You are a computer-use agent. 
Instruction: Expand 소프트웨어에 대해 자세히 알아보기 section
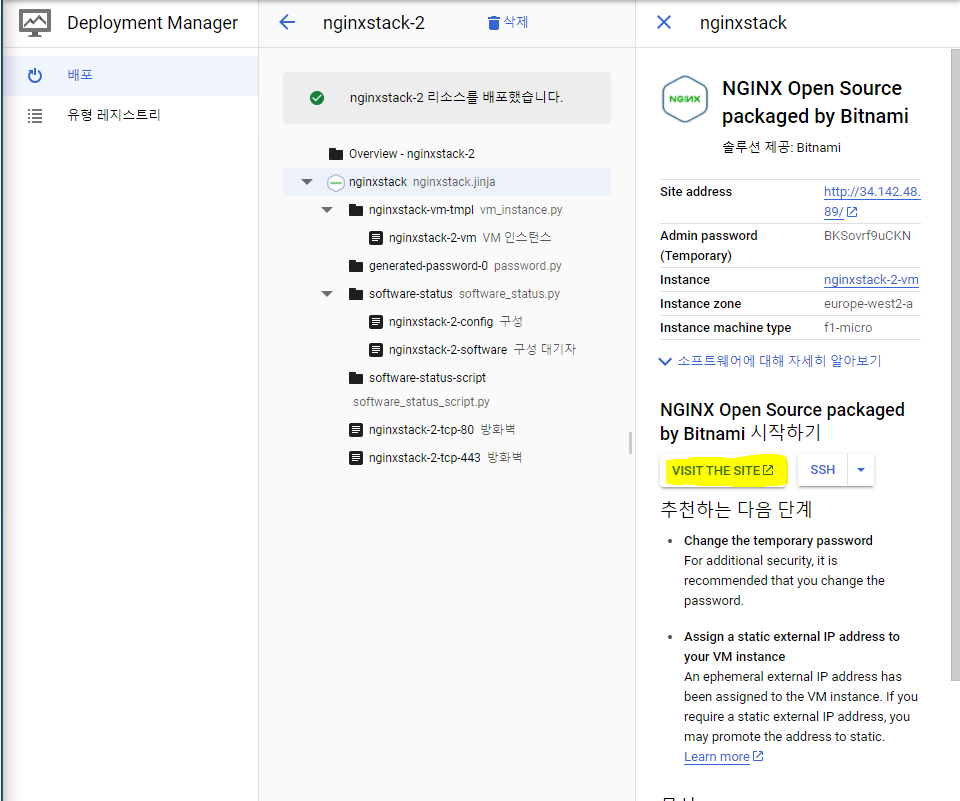pos(770,361)
